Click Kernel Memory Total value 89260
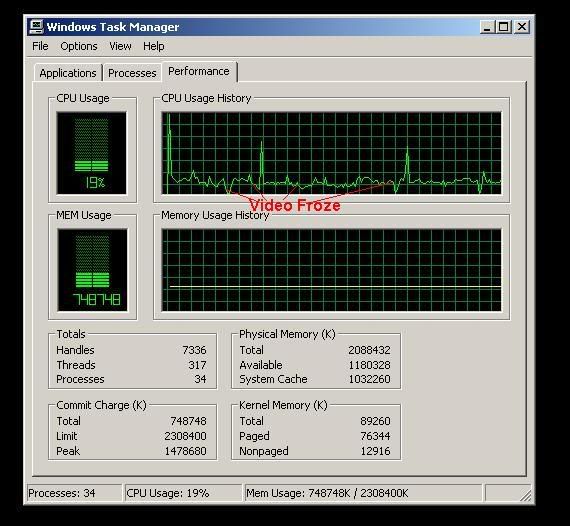This screenshot has width=570, height=526. coord(375,421)
